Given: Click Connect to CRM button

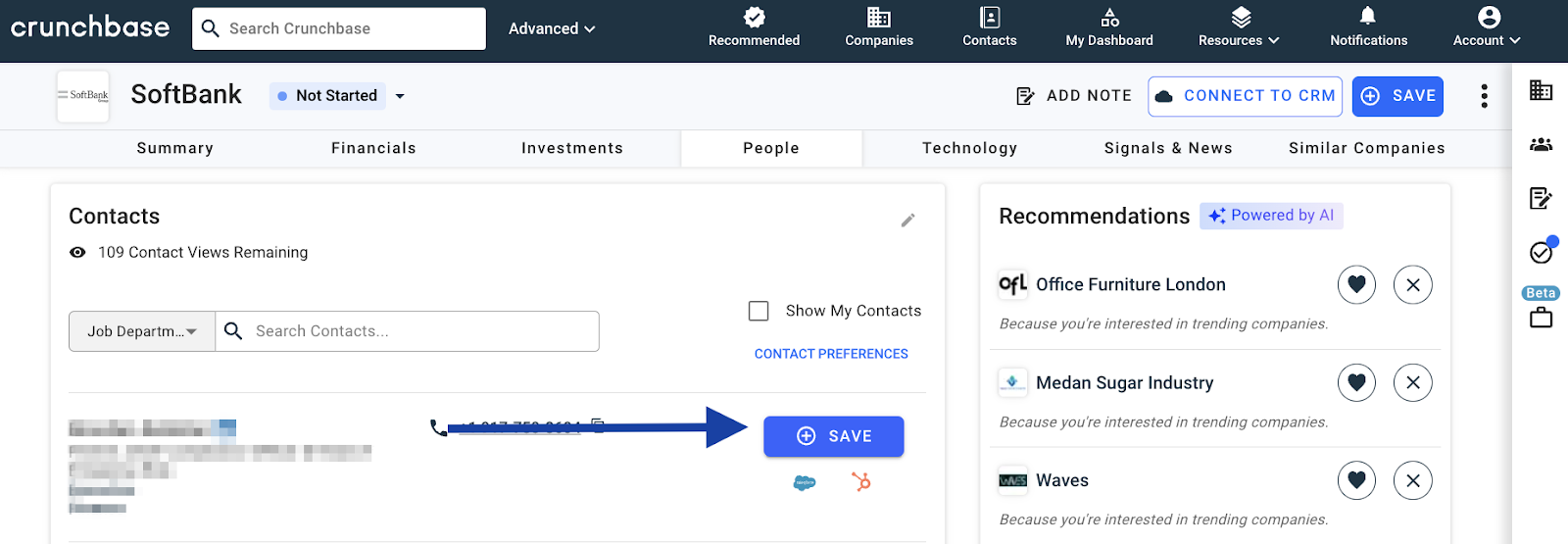Looking at the screenshot, I should pyautogui.click(x=1246, y=96).
